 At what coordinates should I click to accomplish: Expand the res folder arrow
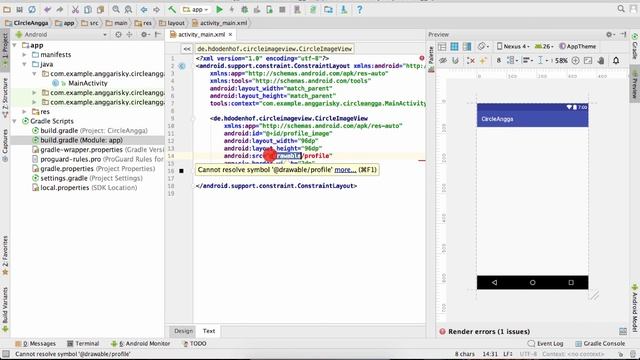tap(24, 111)
